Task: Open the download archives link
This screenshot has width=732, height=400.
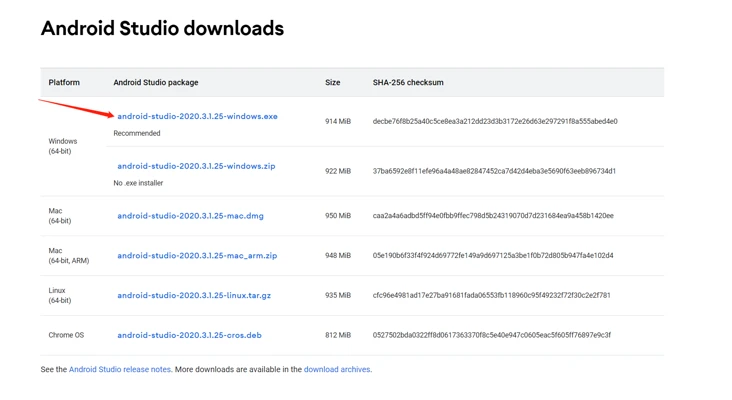Action: (x=337, y=370)
